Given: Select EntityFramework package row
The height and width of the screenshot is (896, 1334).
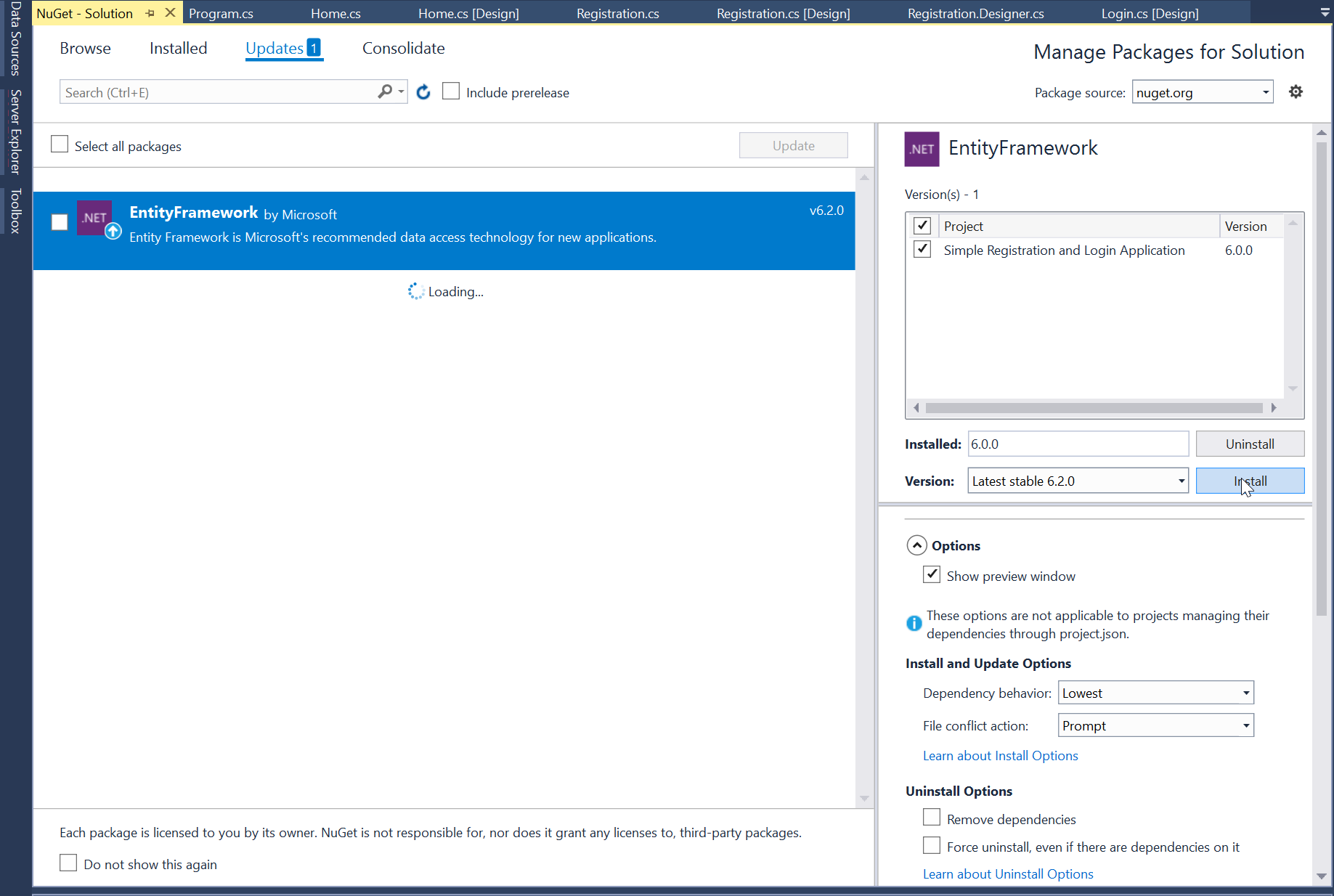Looking at the screenshot, I should click(x=444, y=230).
